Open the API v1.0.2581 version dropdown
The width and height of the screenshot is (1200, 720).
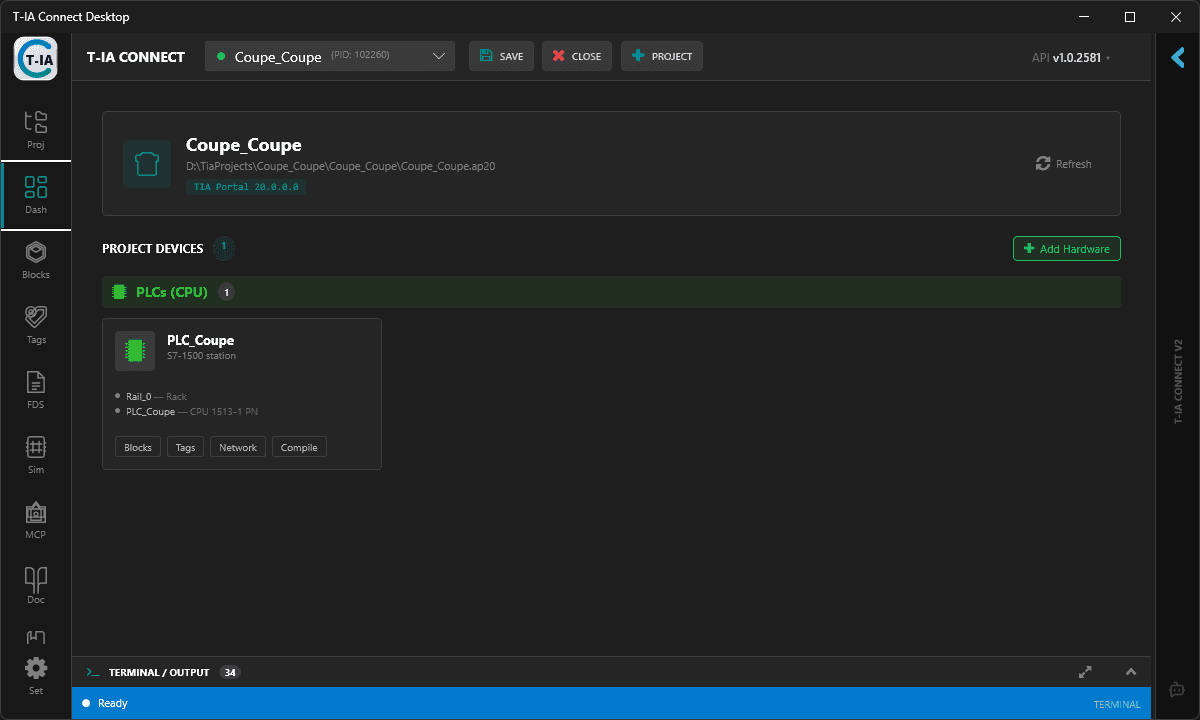1070,57
